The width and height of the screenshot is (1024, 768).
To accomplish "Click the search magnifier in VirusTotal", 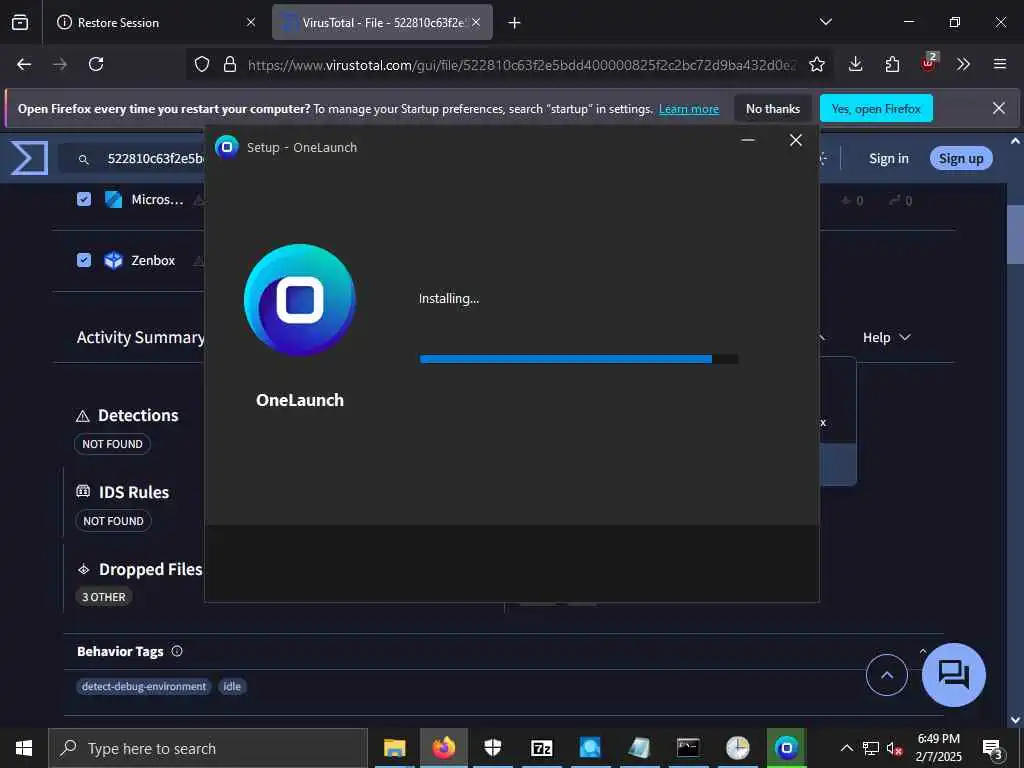I will click(x=84, y=159).
